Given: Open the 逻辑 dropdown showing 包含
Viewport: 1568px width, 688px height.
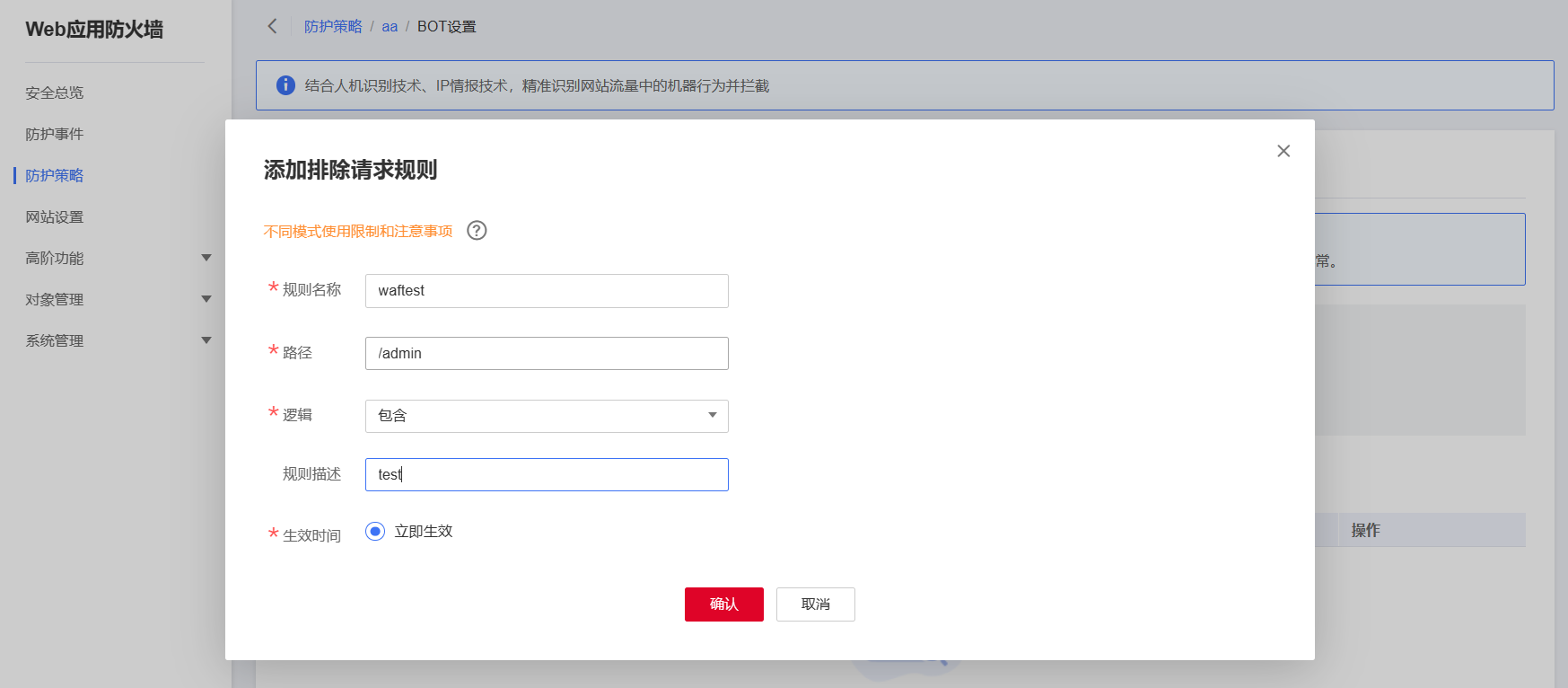Looking at the screenshot, I should pos(547,416).
